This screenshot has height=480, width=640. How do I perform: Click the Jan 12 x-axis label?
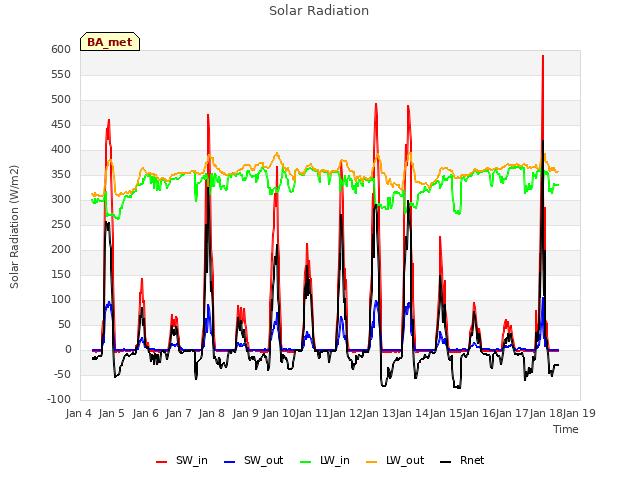point(346,413)
